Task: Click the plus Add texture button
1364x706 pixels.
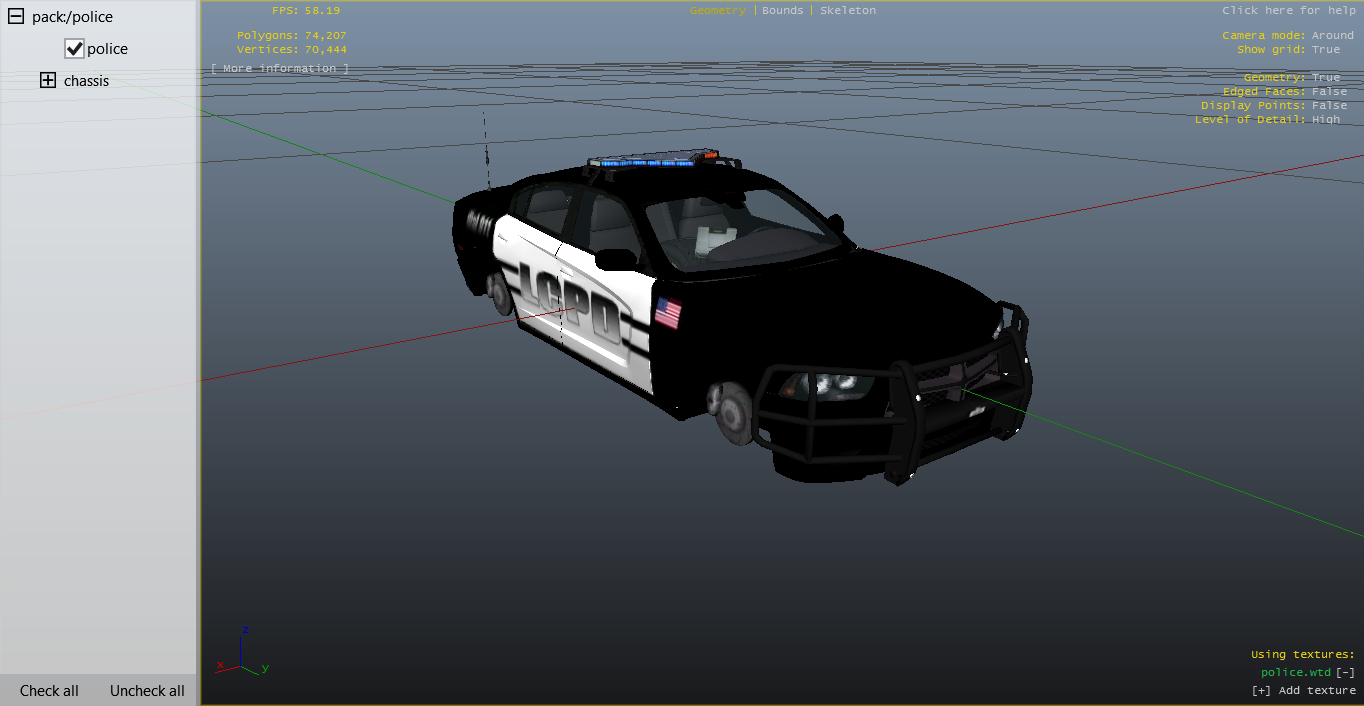Action: [1303, 691]
